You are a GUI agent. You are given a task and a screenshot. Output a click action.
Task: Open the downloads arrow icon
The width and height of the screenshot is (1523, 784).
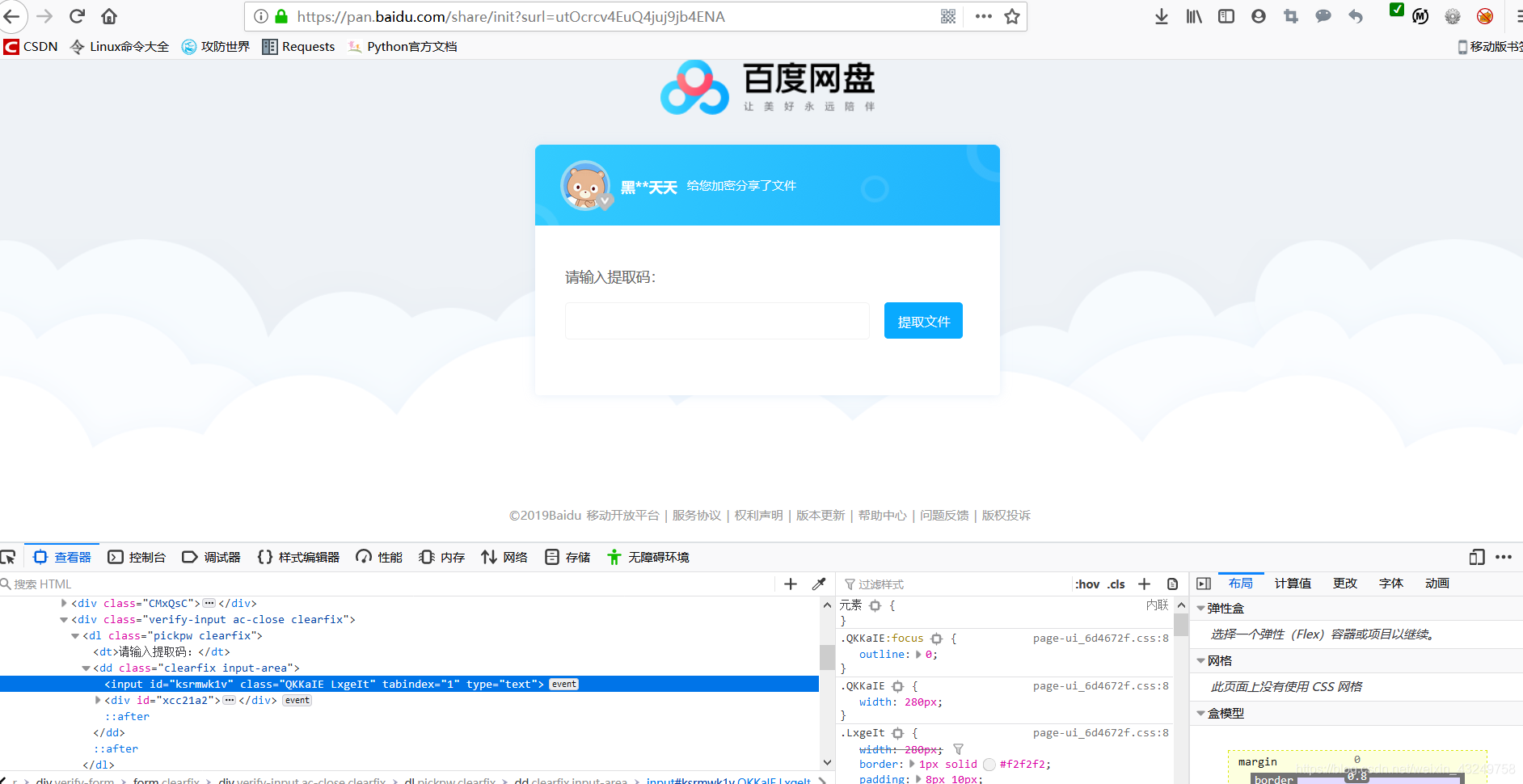click(x=1162, y=16)
